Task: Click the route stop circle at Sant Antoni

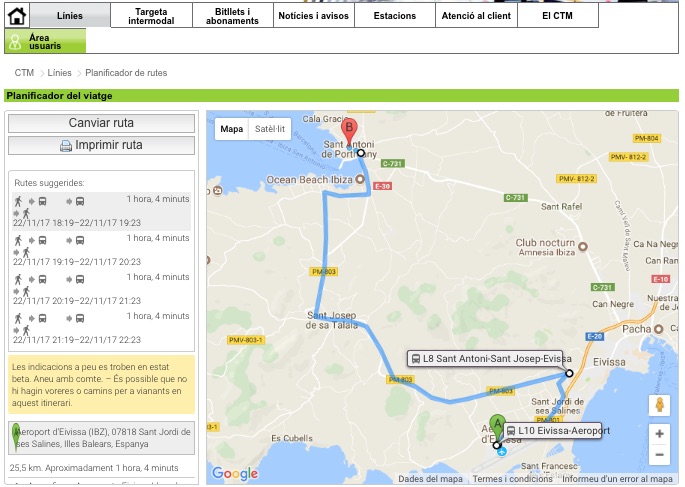Action: click(360, 153)
